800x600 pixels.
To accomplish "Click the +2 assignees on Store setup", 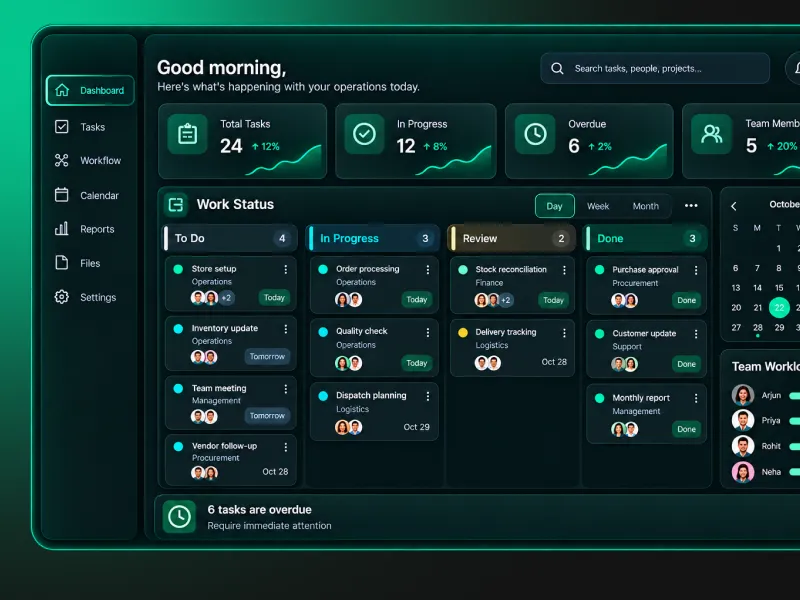I will [x=226, y=297].
